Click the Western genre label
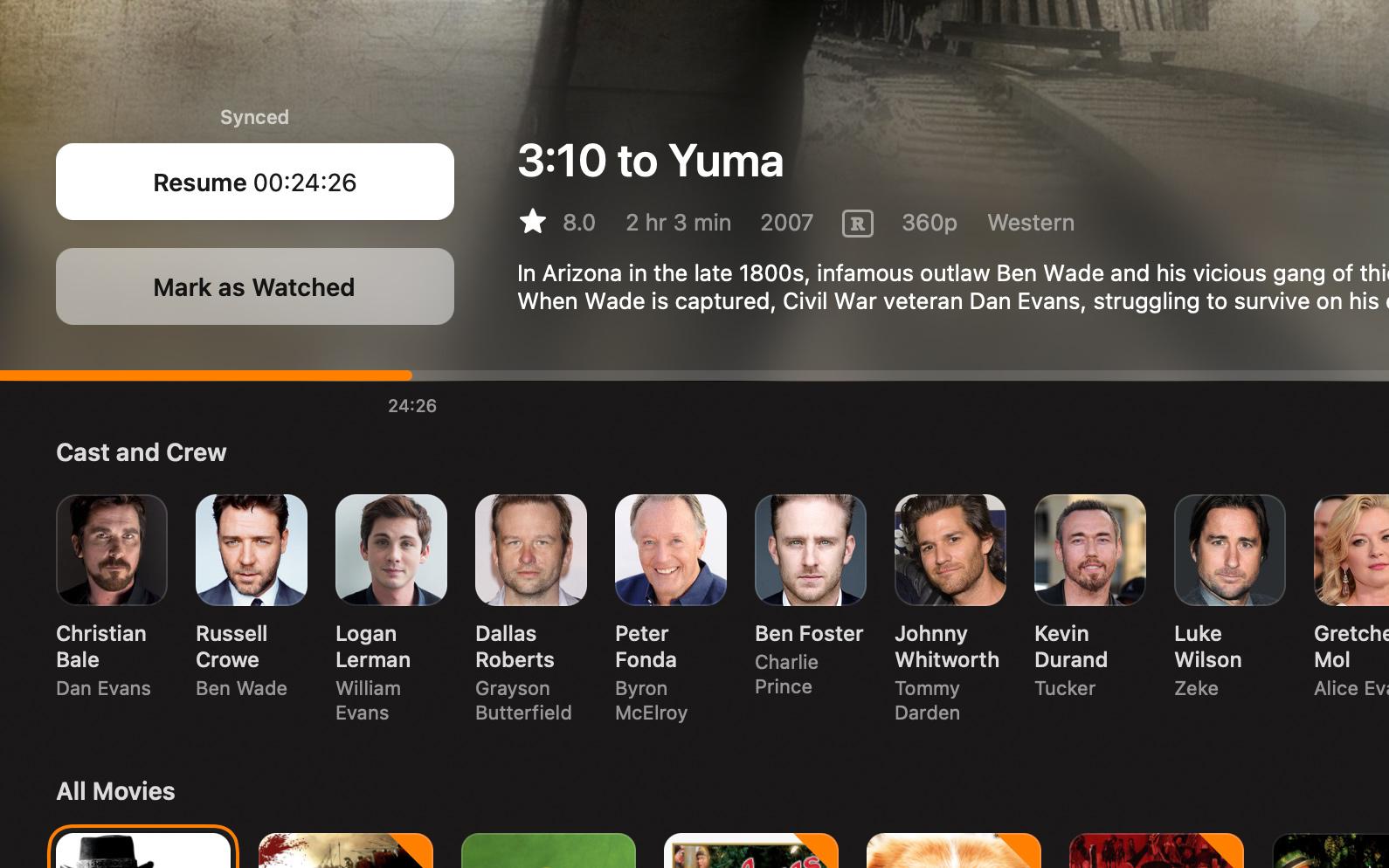The width and height of the screenshot is (1389, 868). pyautogui.click(x=1031, y=223)
